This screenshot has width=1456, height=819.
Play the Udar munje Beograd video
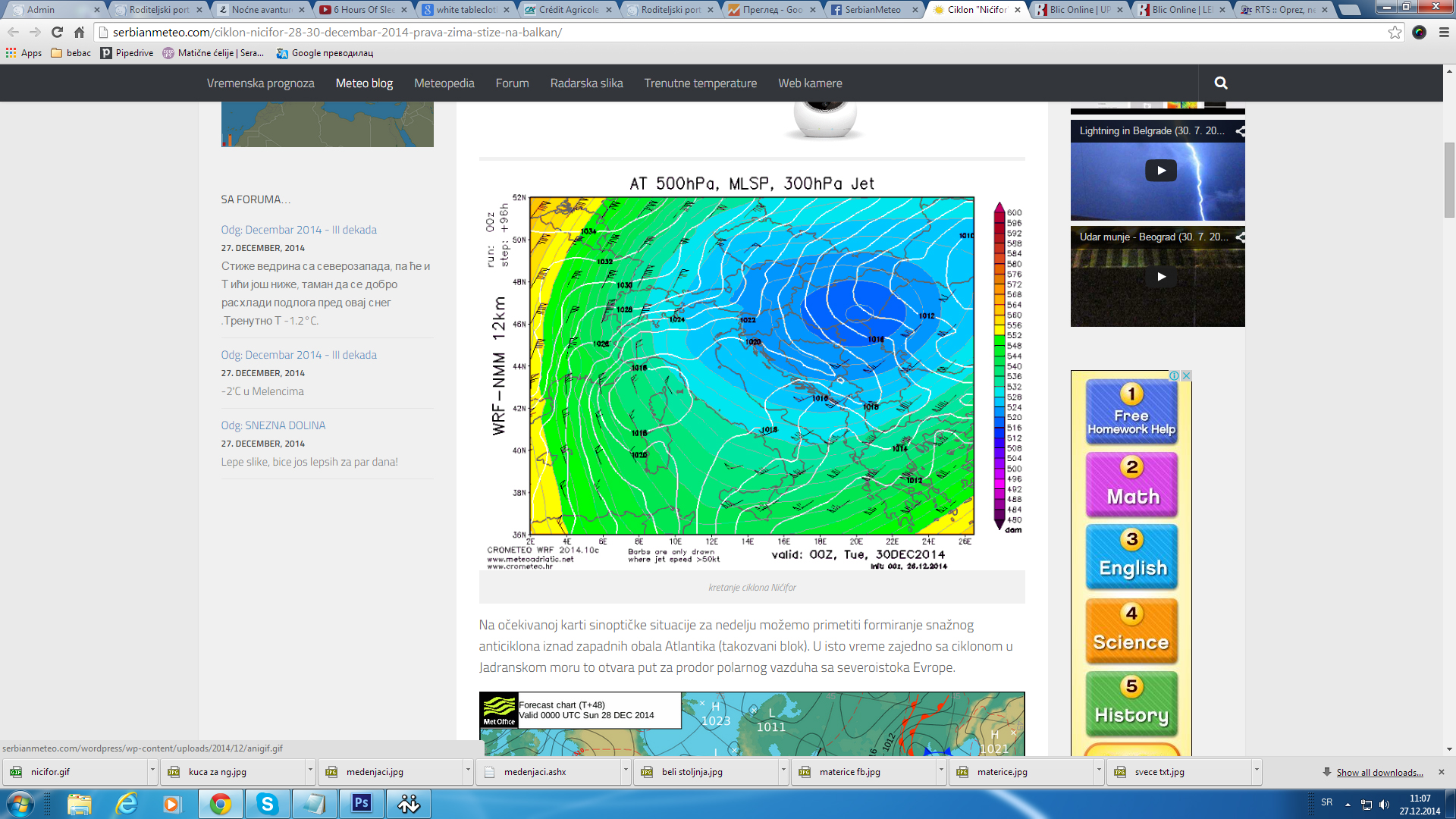pyautogui.click(x=1160, y=277)
